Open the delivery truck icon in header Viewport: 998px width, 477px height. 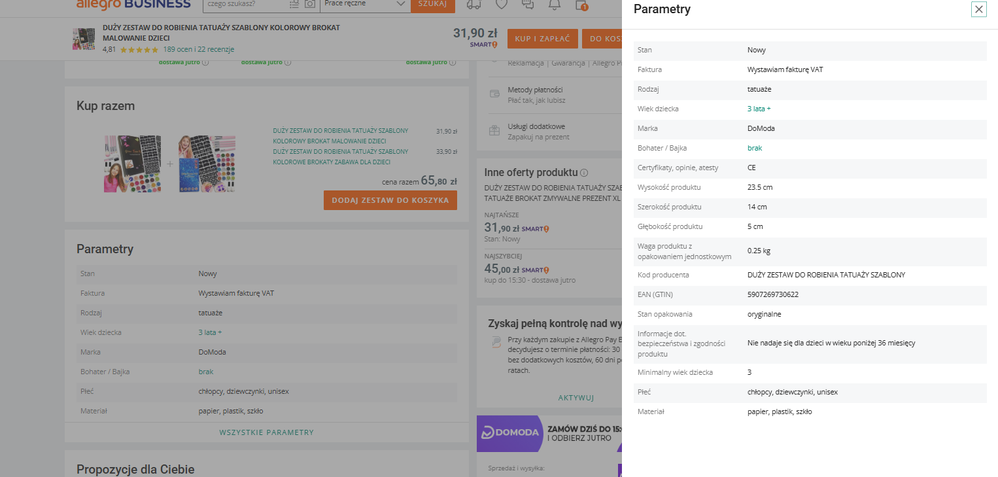tap(476, 5)
